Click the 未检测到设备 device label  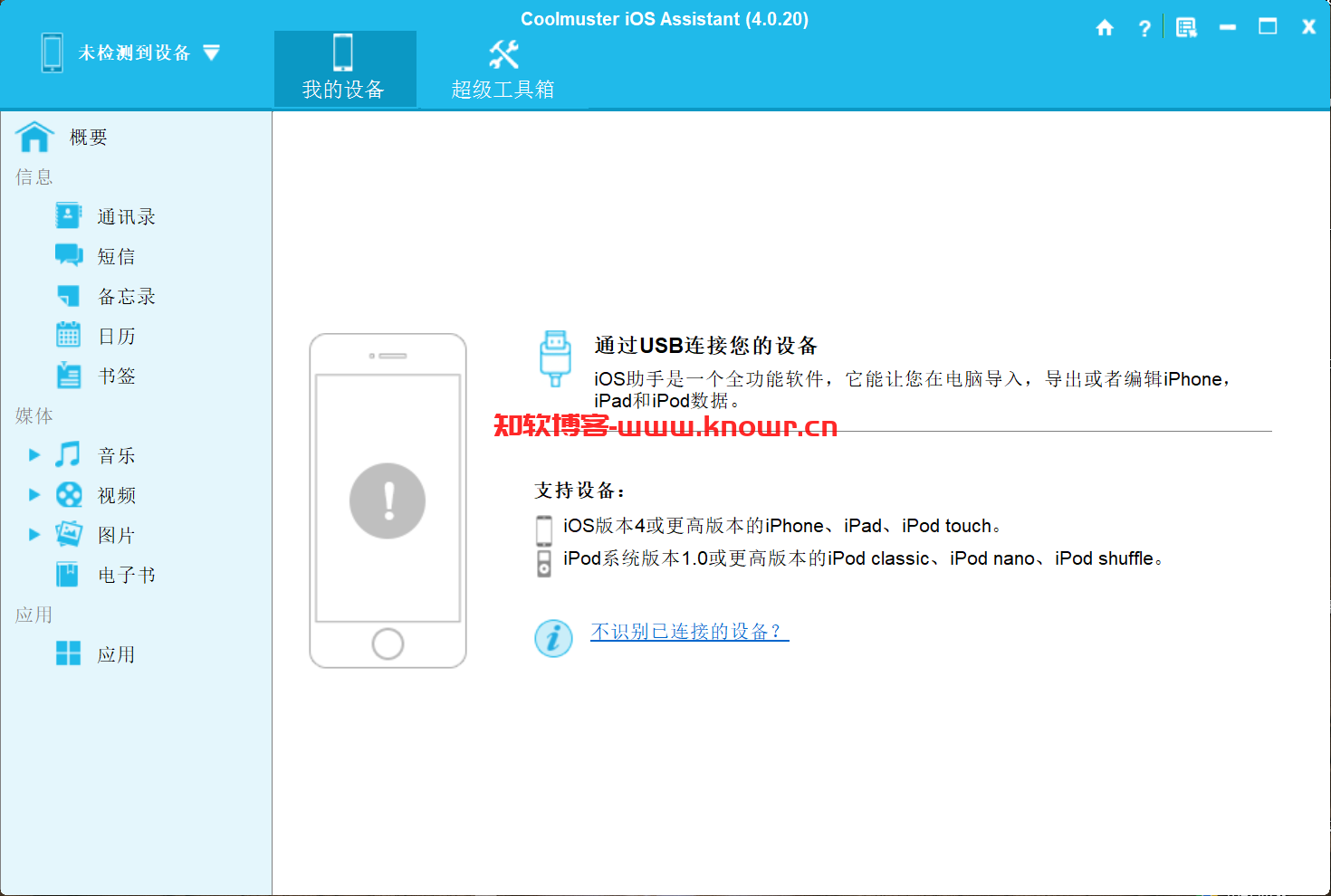tap(134, 52)
